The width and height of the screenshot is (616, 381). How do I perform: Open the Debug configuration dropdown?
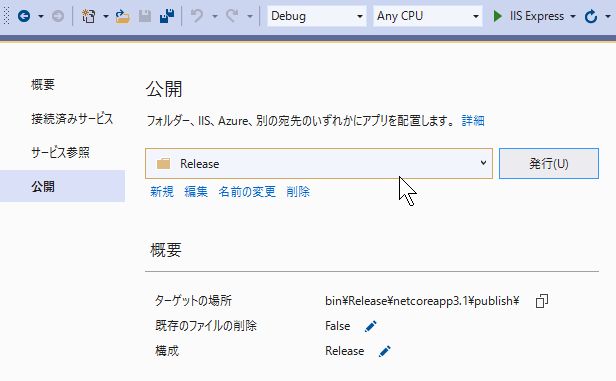pyautogui.click(x=317, y=16)
